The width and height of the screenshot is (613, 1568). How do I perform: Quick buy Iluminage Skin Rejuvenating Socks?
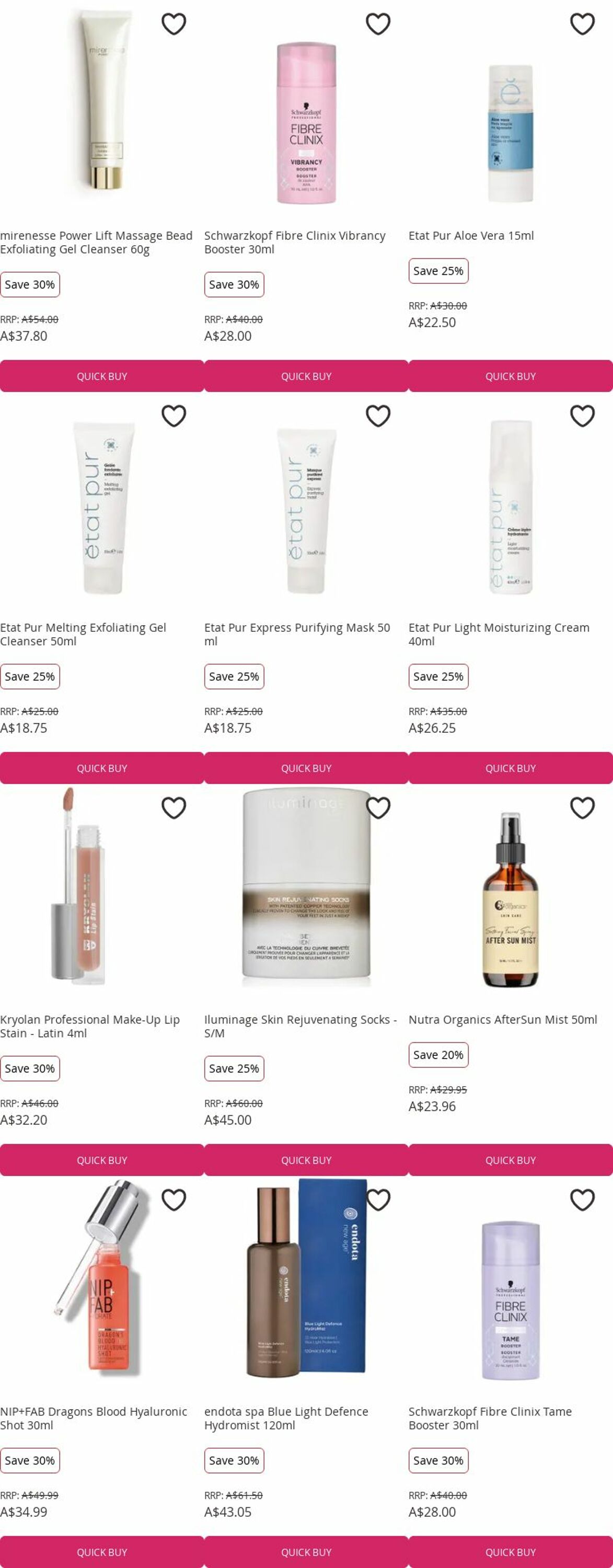[306, 1160]
